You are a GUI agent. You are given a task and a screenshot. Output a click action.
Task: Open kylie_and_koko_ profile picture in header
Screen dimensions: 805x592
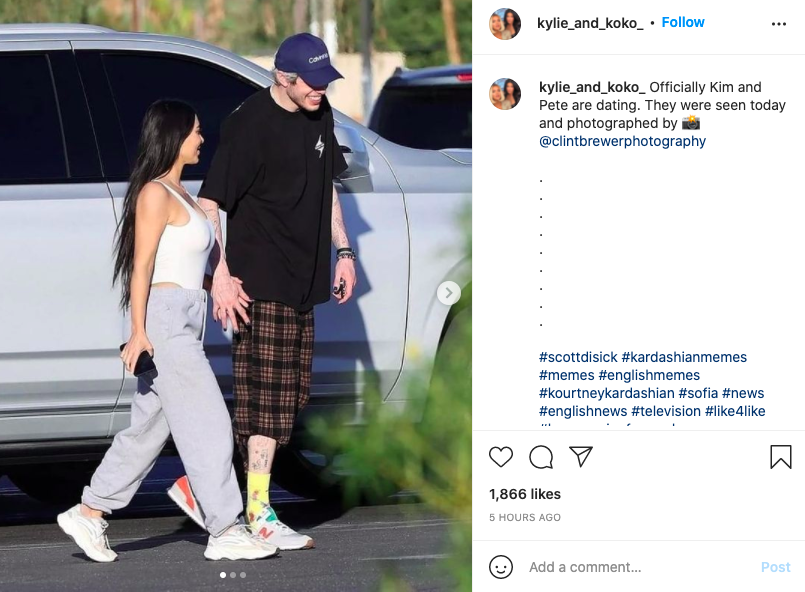click(x=505, y=24)
